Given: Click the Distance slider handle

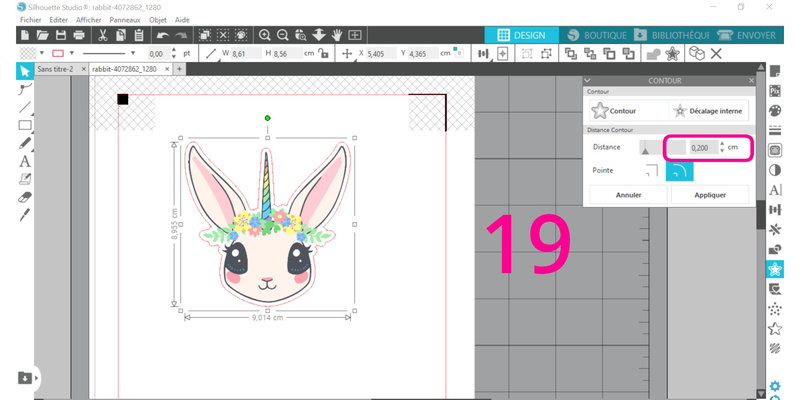Looking at the screenshot, I should coord(645,148).
